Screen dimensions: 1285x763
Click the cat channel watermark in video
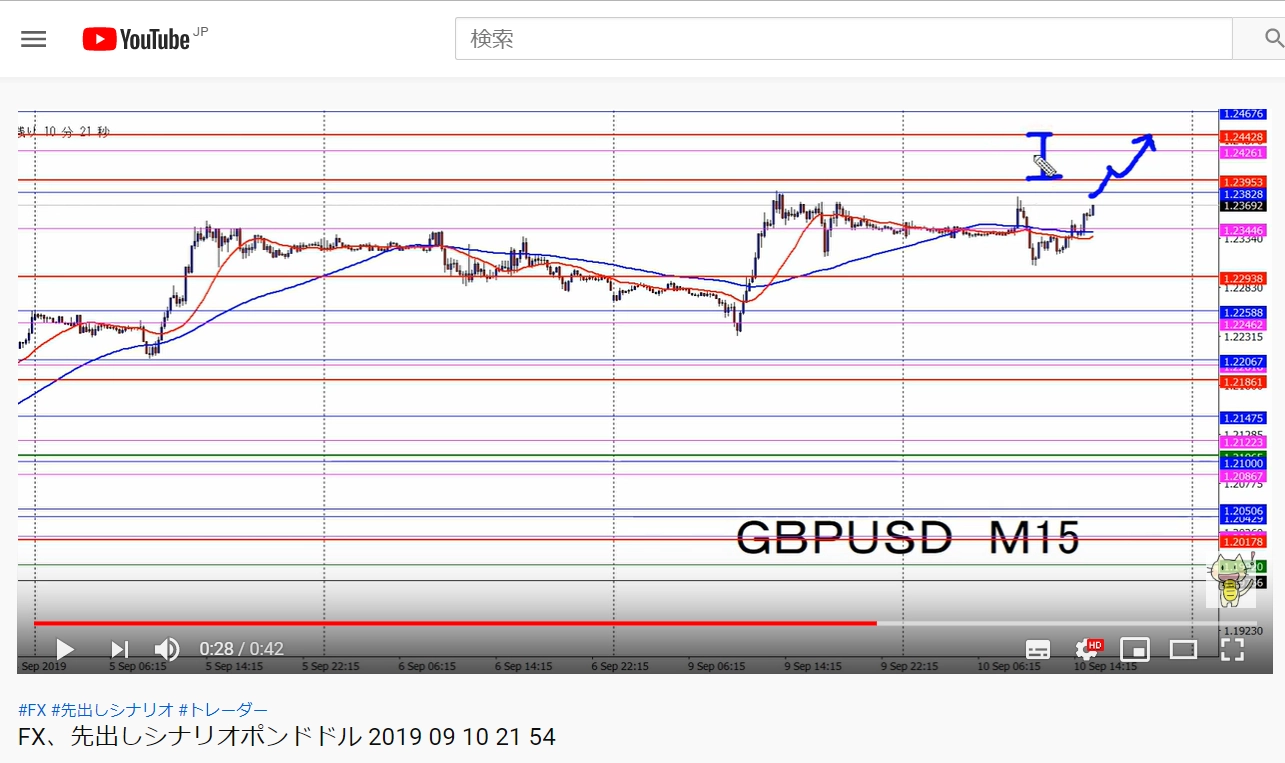(1230, 580)
